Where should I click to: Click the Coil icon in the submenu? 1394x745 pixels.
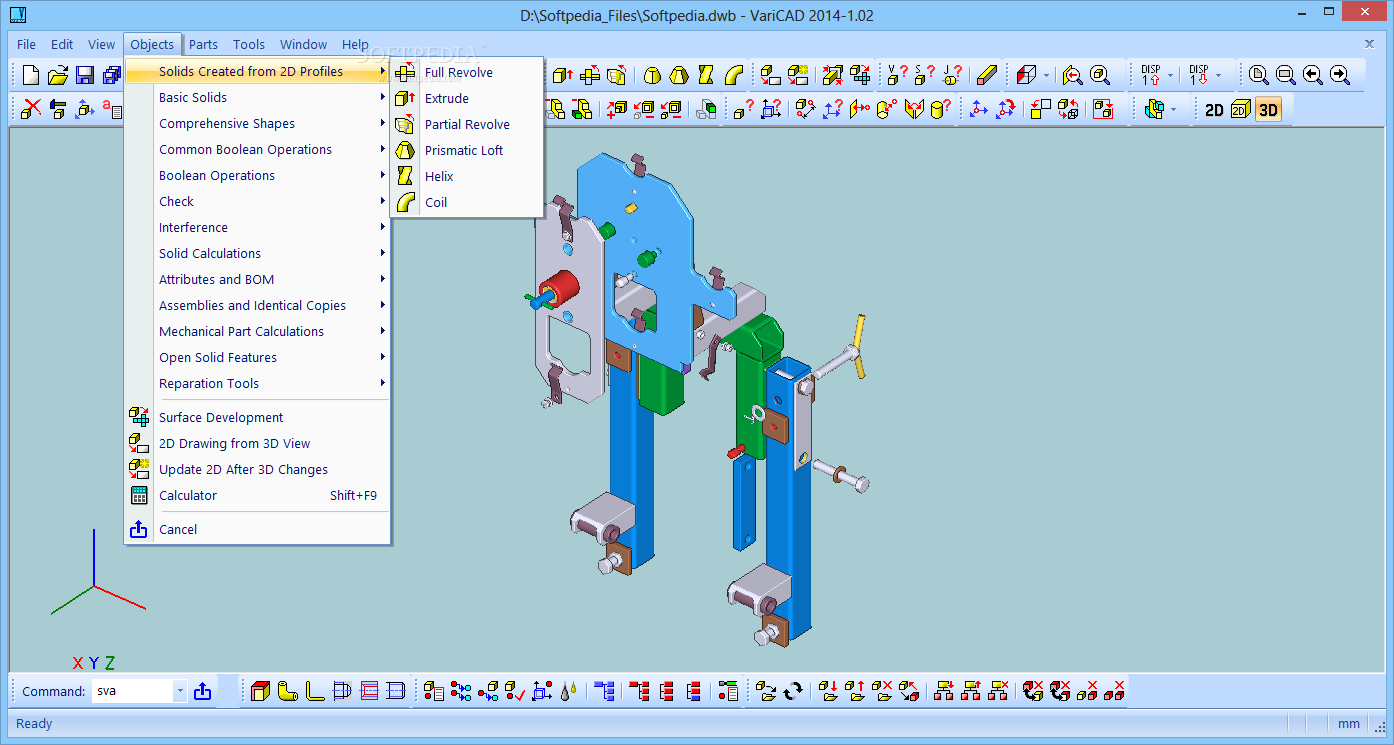tap(405, 202)
